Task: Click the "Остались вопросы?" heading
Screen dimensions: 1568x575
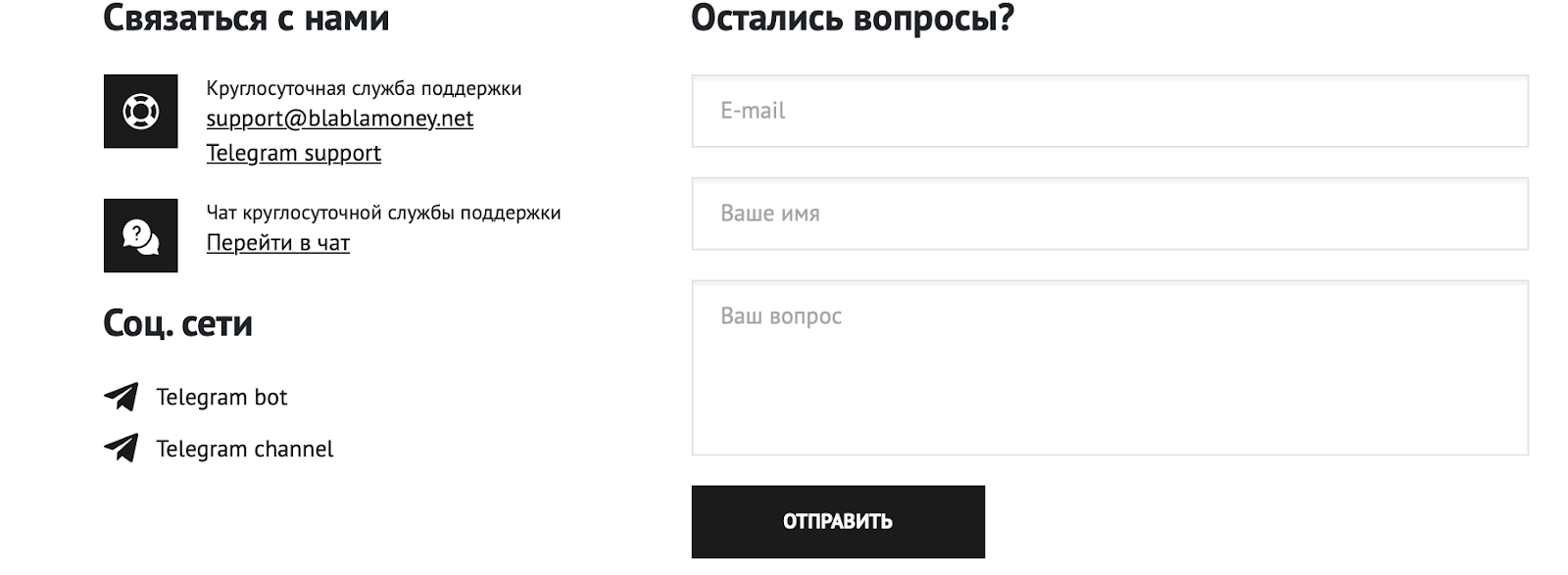Action: (x=852, y=19)
